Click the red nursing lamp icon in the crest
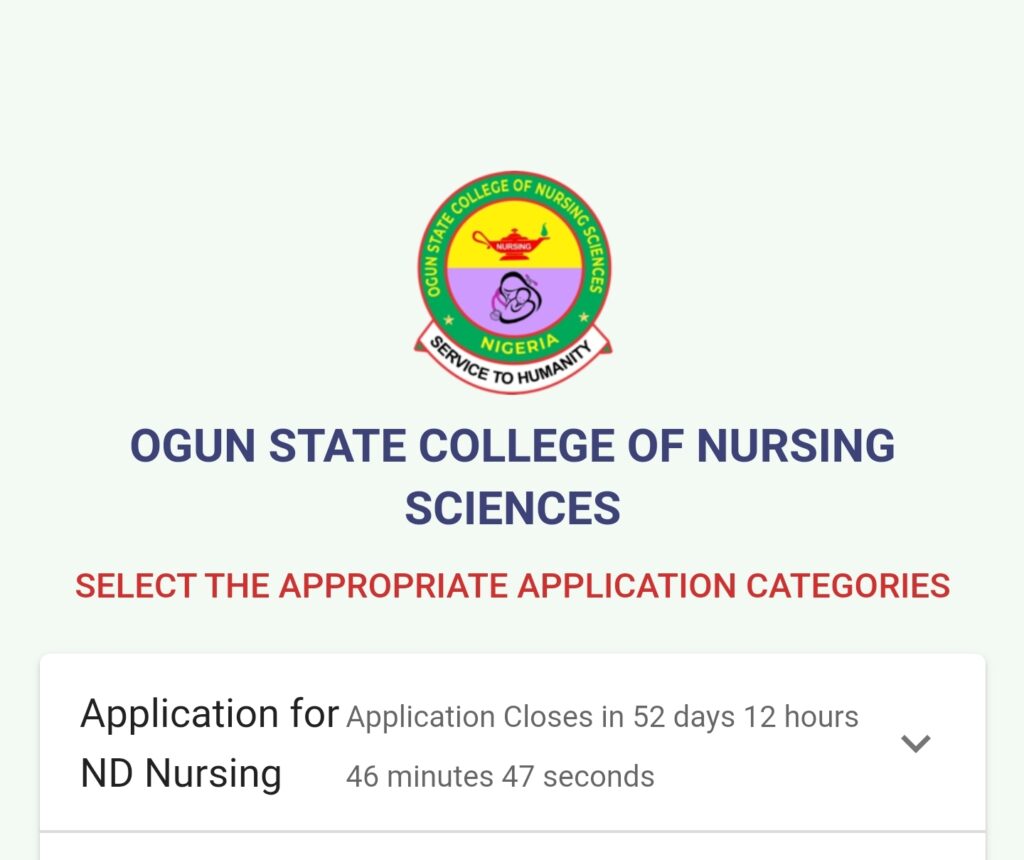Viewport: 1024px width, 860px height. tap(512, 243)
